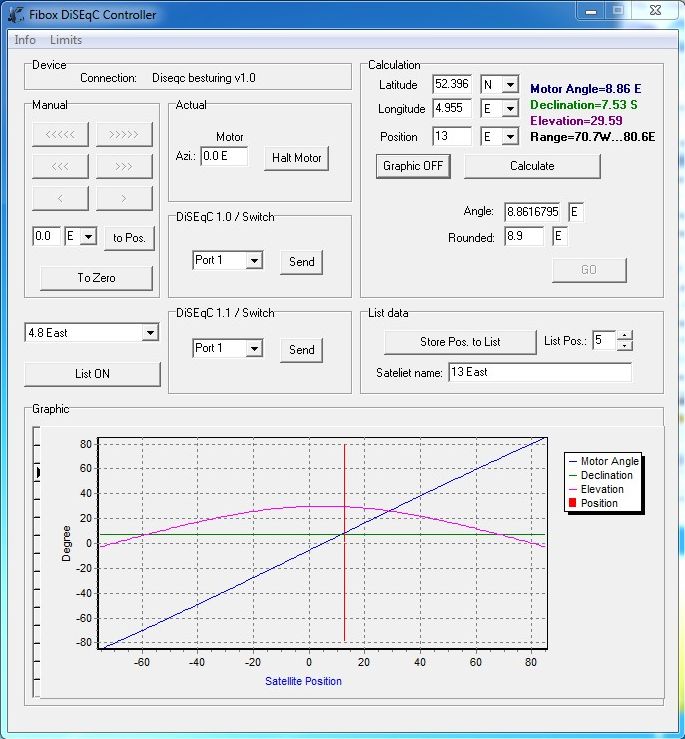
Task: Click the fast-east '>>>>>' motor button
Action: 124,134
